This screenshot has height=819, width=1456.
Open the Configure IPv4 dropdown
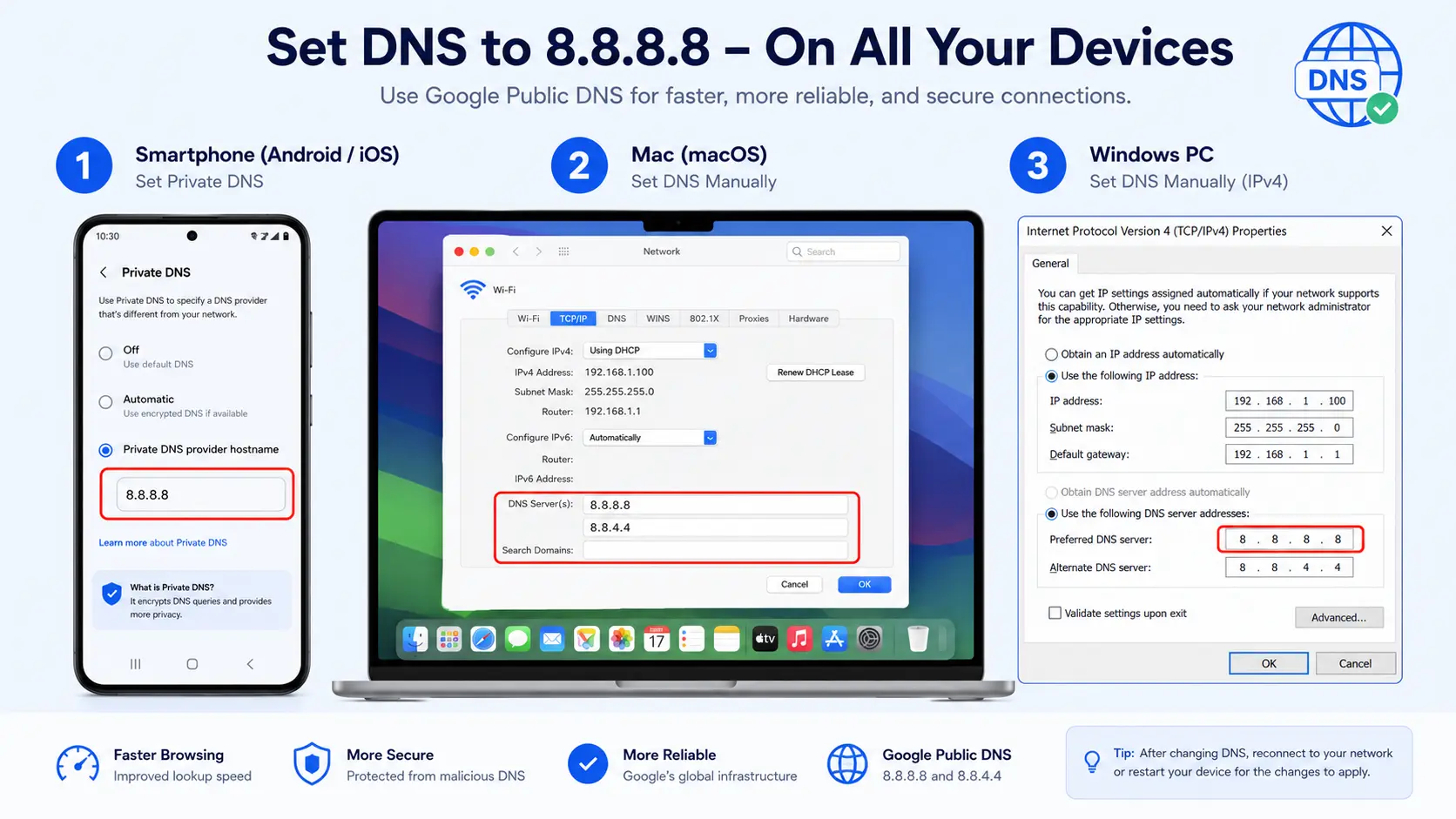tap(650, 351)
